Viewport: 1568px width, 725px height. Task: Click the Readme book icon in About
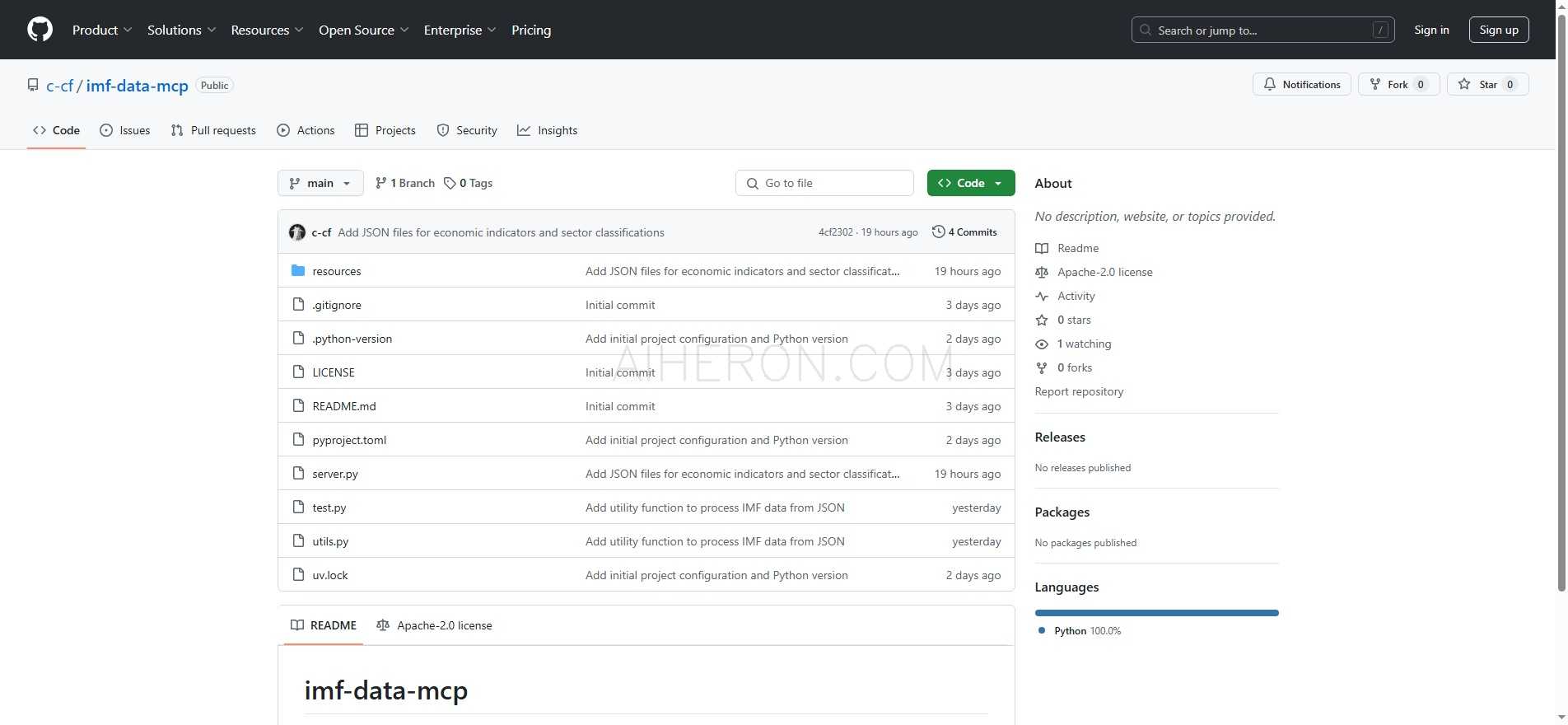[x=1042, y=248]
